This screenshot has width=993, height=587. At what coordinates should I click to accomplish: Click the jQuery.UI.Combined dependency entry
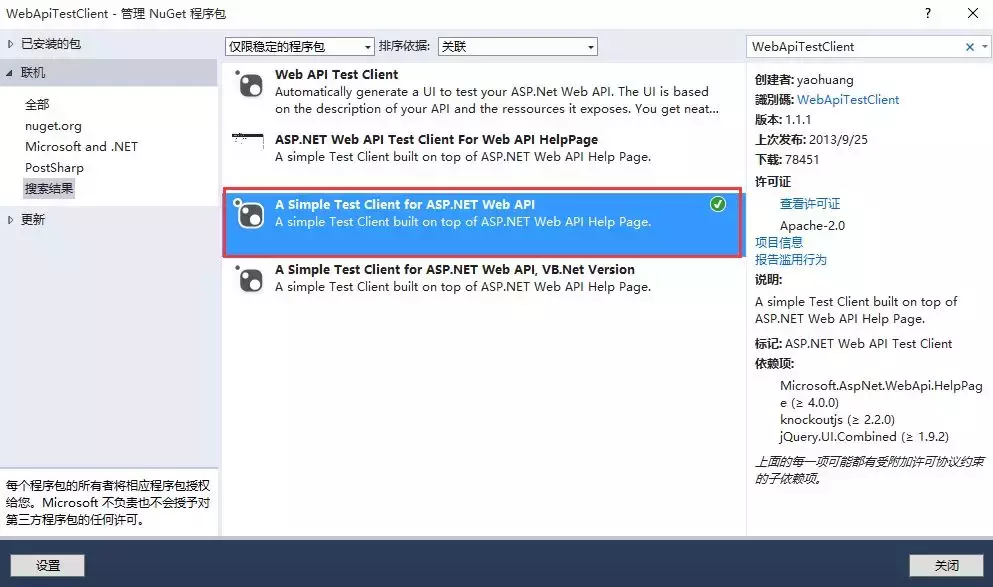click(x=864, y=437)
